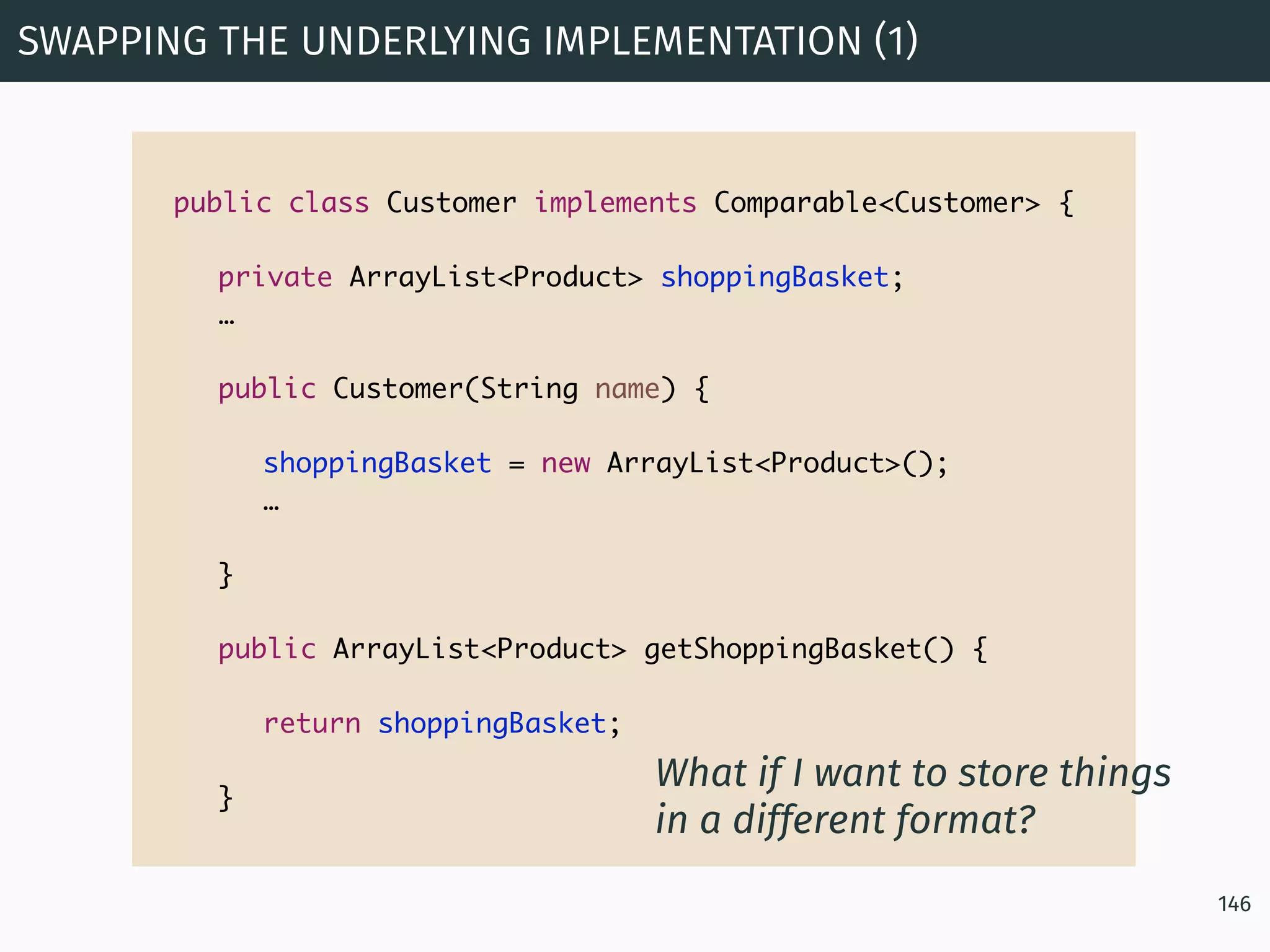1270x952 pixels.
Task: Click the slide title 'Swapping the Underlying Implementation (1)'
Action: 468,41
